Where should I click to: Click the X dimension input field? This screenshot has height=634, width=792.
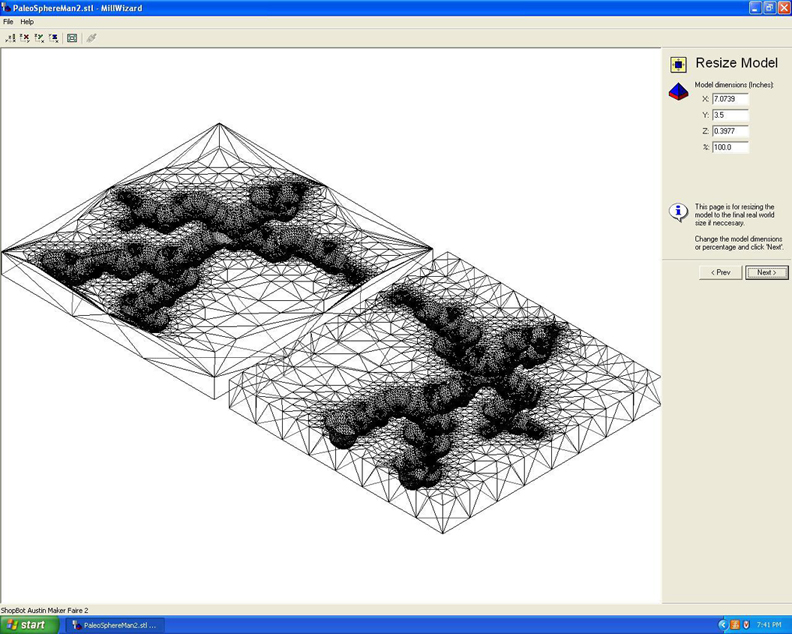729,99
